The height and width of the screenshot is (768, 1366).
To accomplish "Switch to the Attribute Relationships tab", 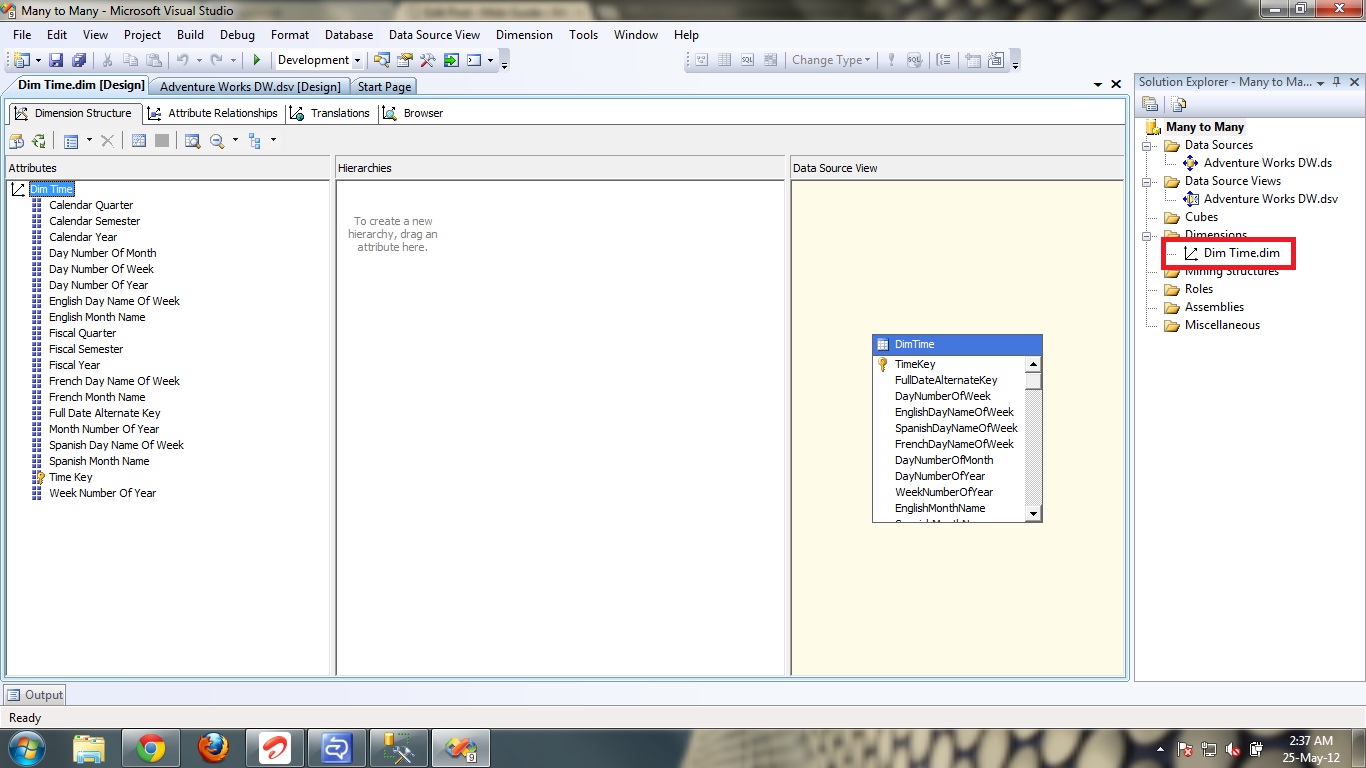I will click(213, 113).
